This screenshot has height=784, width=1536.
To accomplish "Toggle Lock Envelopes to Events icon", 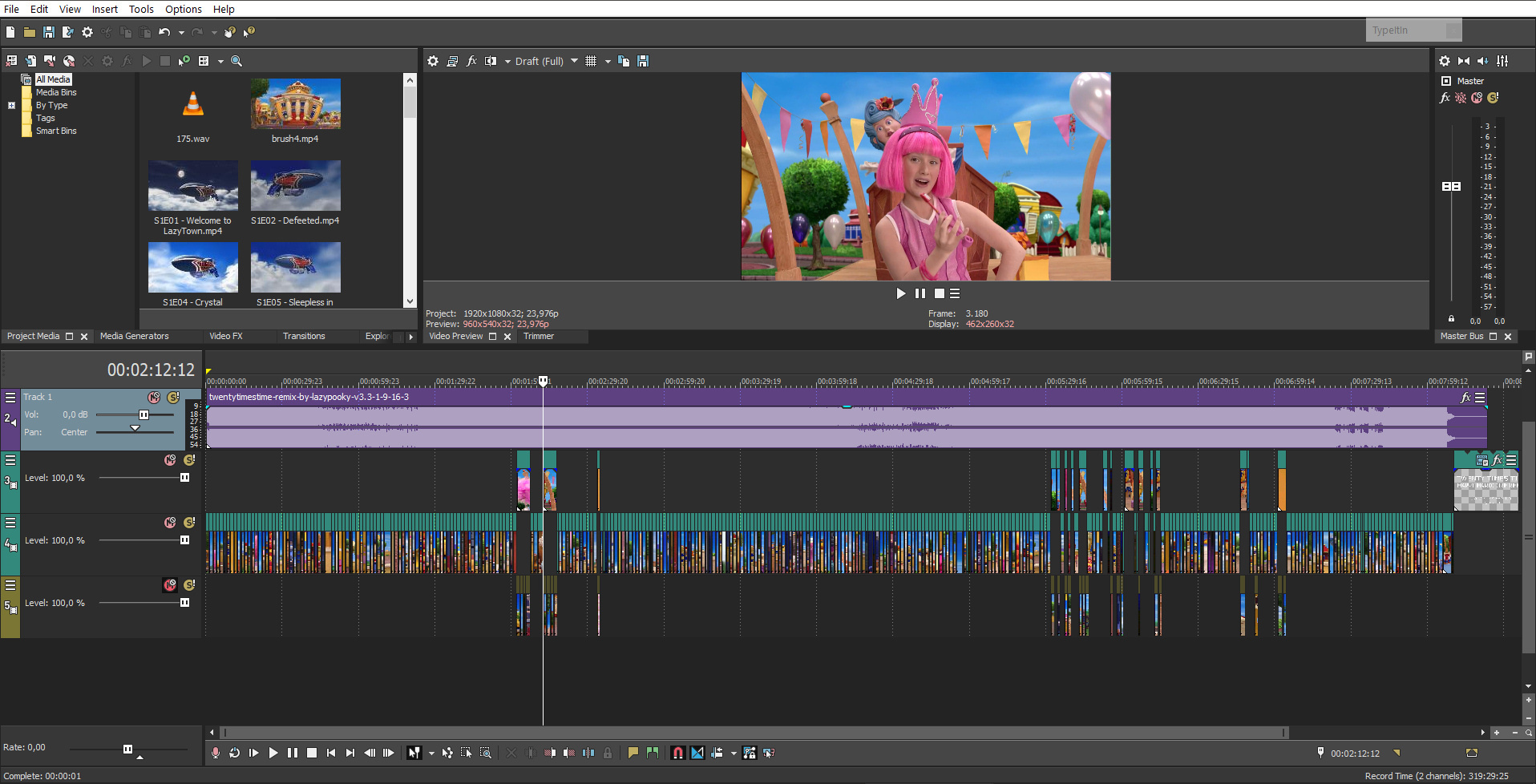I will click(x=750, y=753).
